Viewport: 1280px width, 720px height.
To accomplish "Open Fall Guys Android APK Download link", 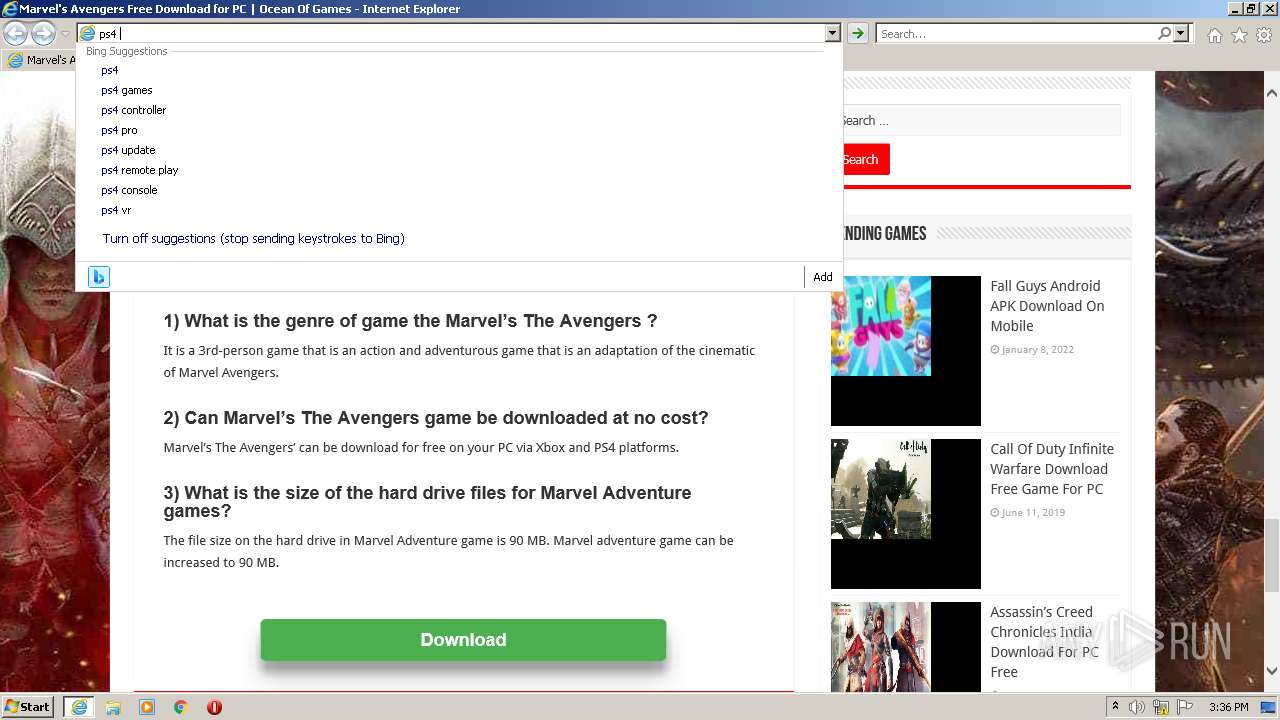I will tap(1047, 306).
